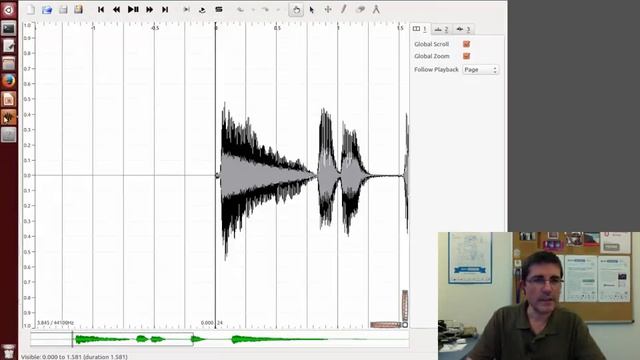The image size is (640, 360).
Task: Toggle Solo Current Pane playback
Action: coord(219,9)
